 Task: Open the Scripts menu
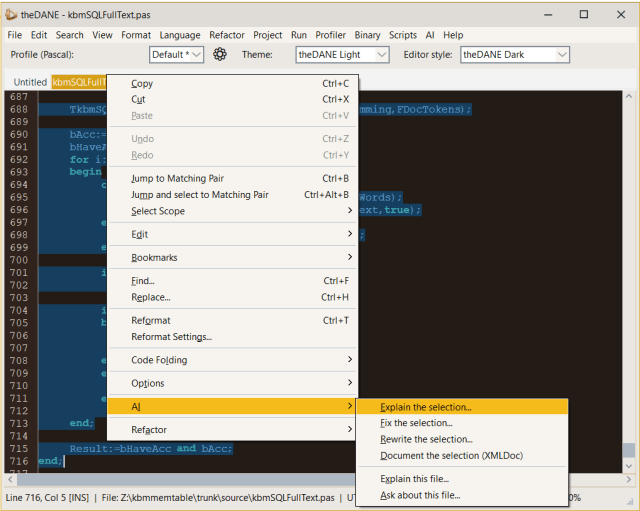[x=403, y=35]
